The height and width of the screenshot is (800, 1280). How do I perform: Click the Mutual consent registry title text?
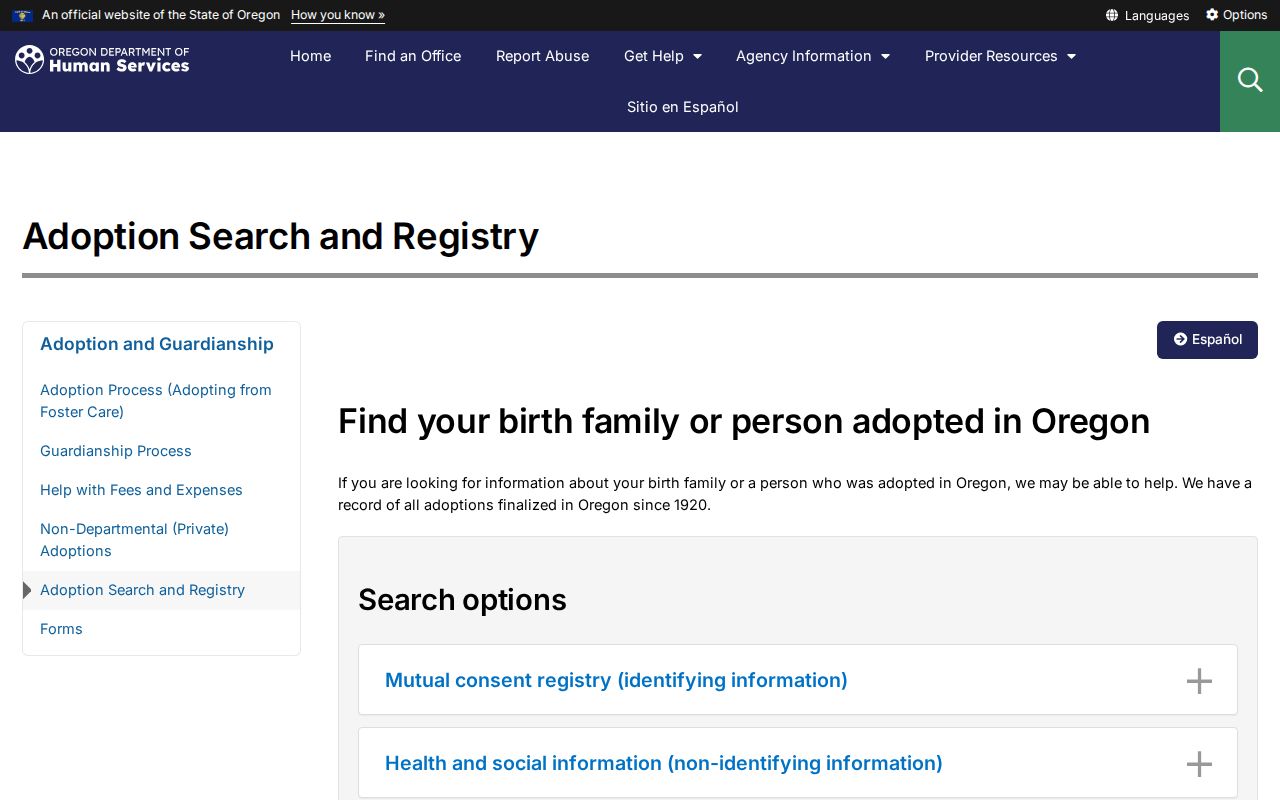tap(616, 680)
